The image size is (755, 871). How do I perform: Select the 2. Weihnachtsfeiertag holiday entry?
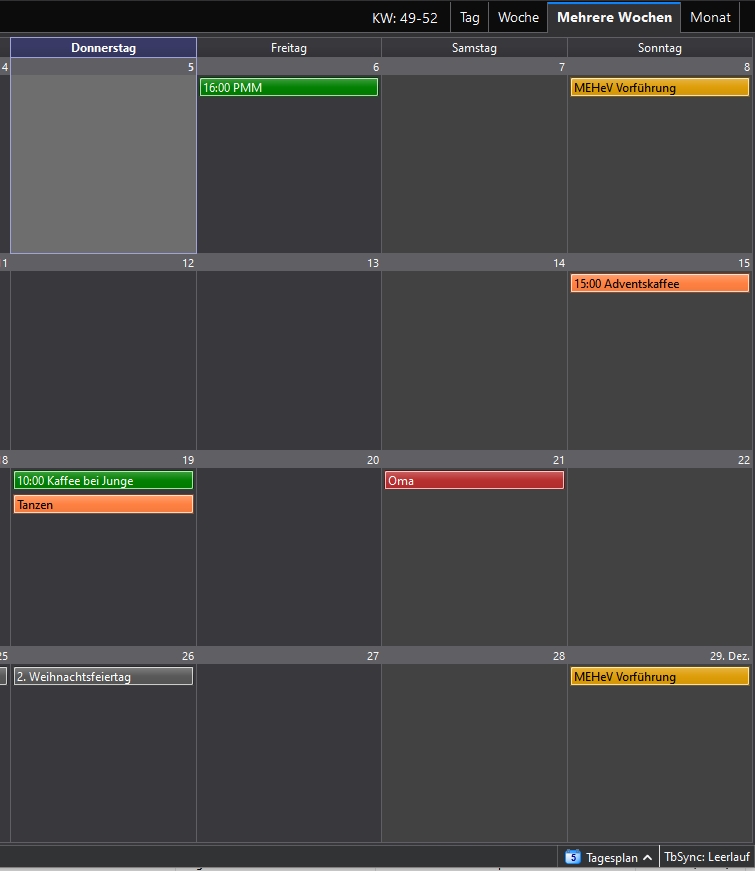click(103, 677)
